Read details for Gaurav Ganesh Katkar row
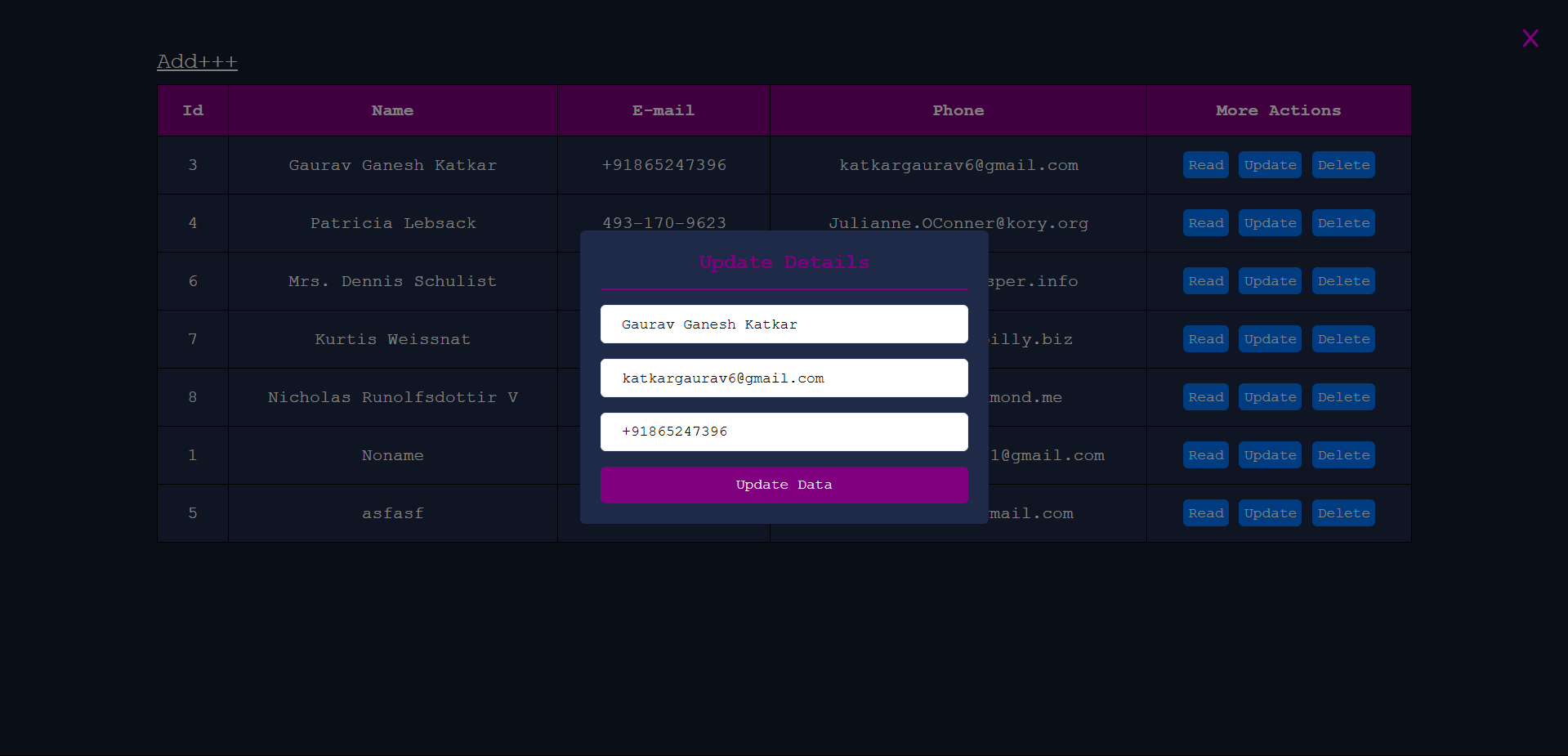 [x=1205, y=165]
